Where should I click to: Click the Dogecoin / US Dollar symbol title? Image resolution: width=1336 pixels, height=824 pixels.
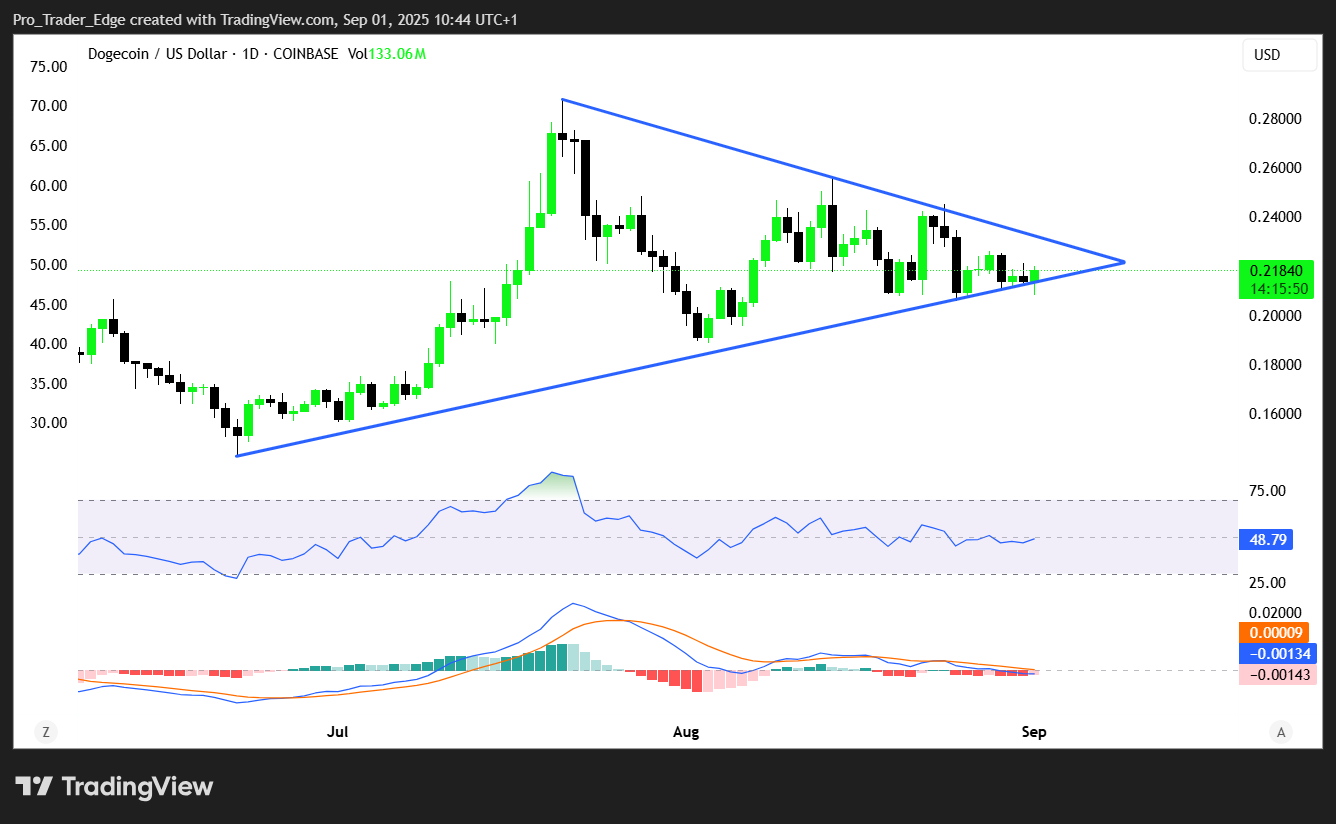tap(157, 54)
